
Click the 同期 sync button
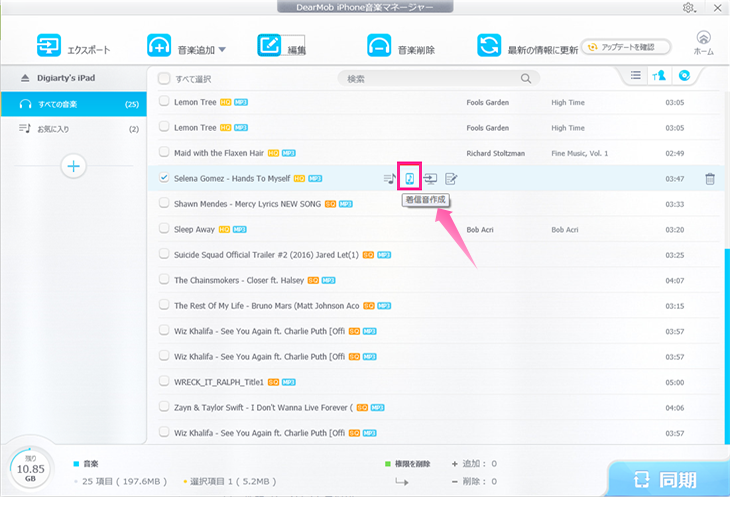[x=666, y=479]
